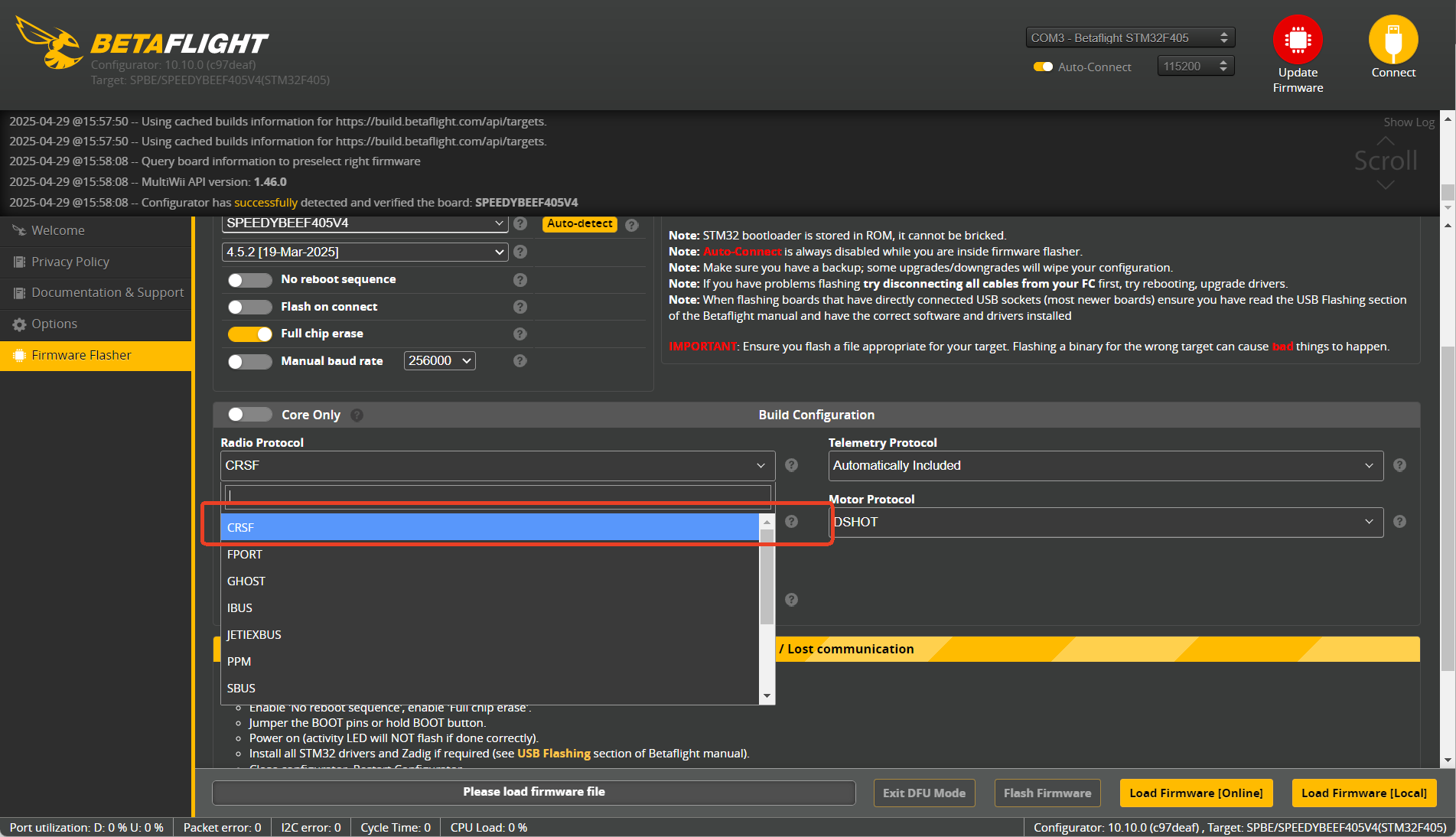Screen dimensions: 1456x837
Task: Open the Welcome sidebar tab
Action: coord(96,230)
